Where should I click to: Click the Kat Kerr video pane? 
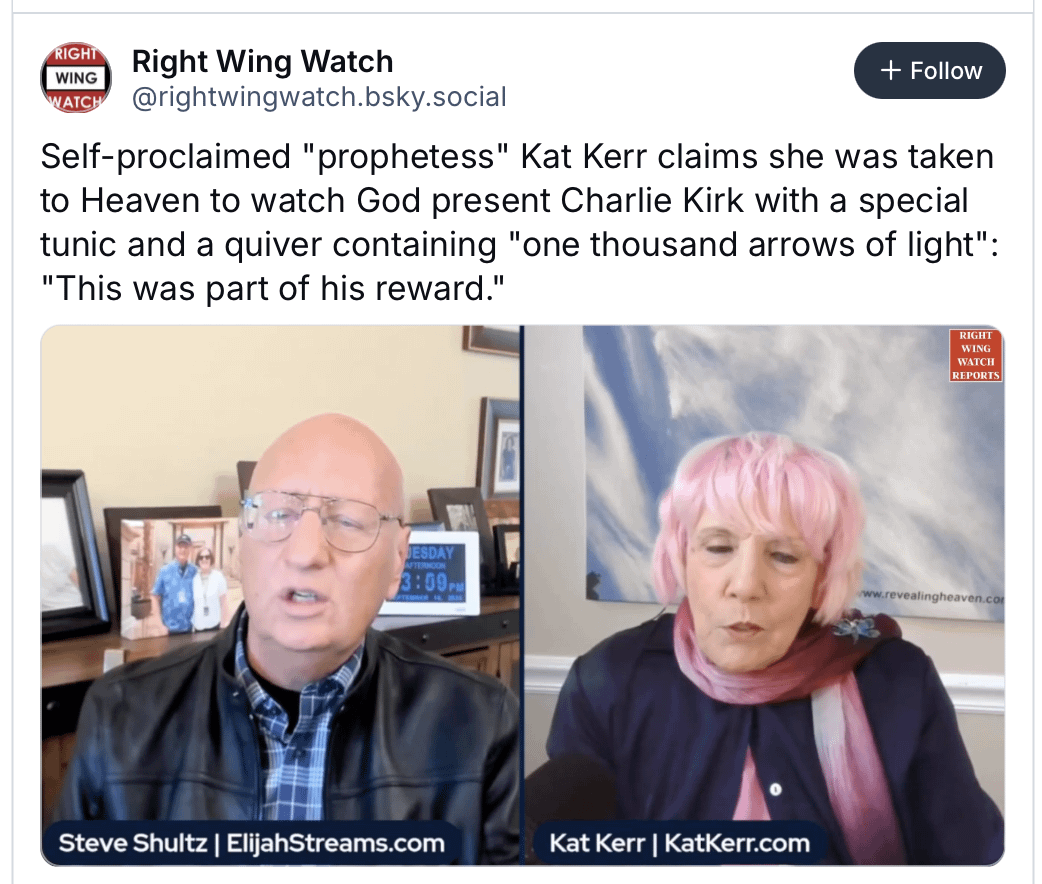[764, 595]
